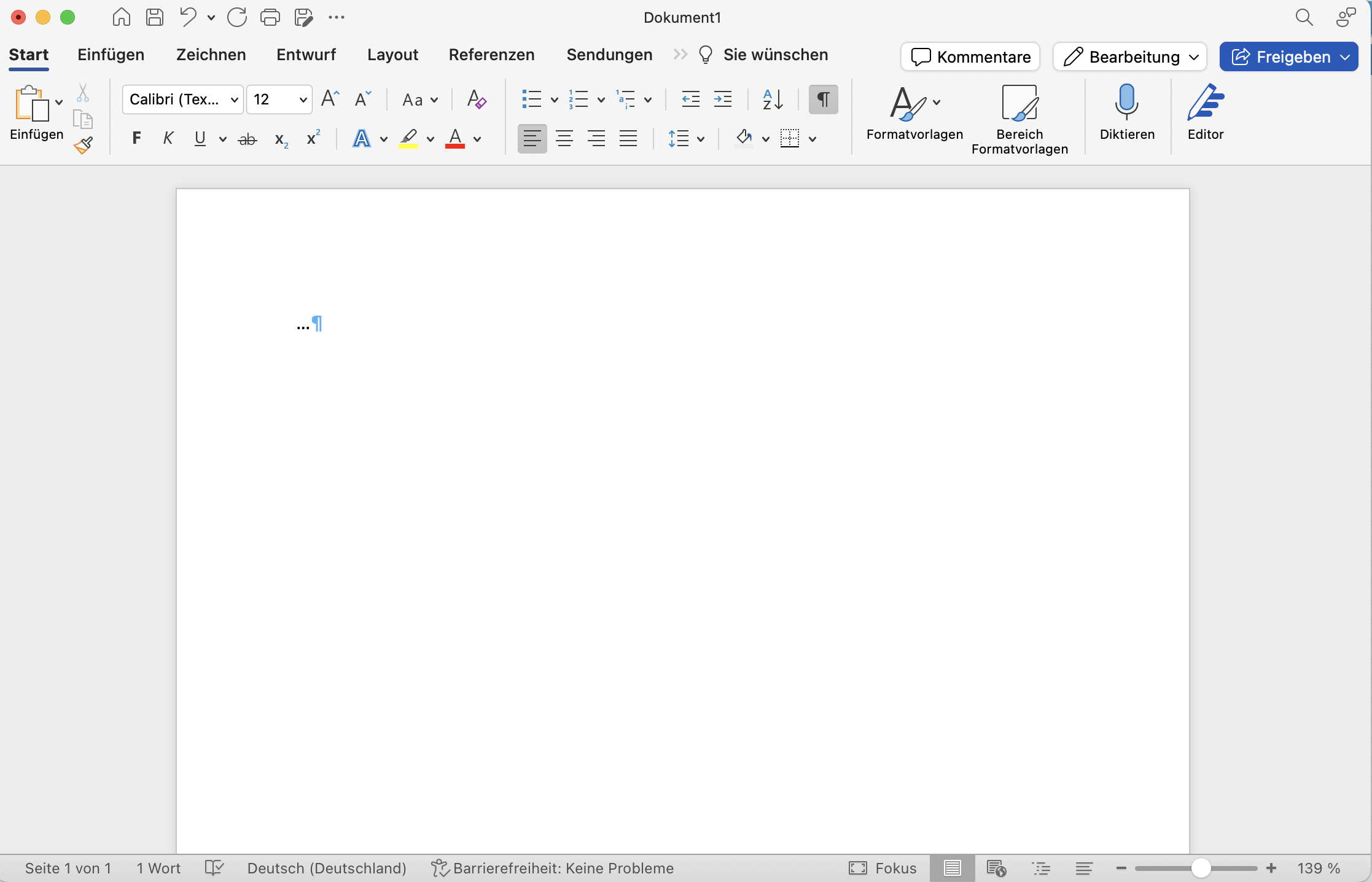Screen dimensions: 1372x882
Task: Toggle paragraph marks display (¶)
Action: click(823, 99)
